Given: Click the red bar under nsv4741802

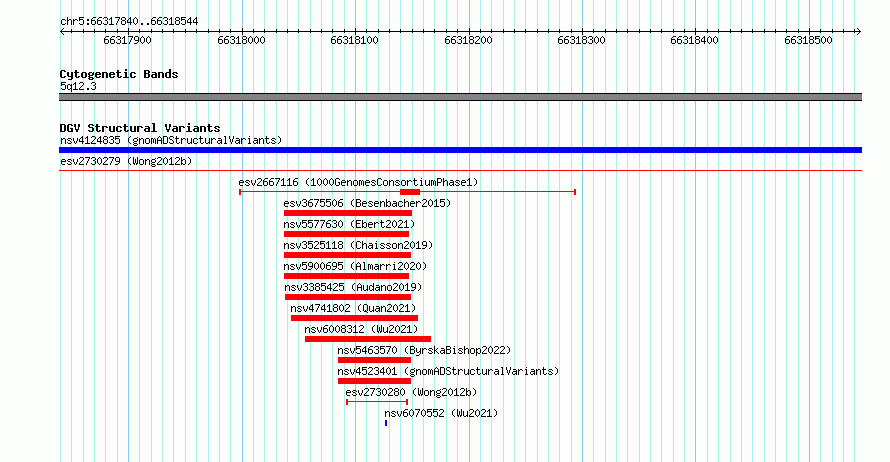Looking at the screenshot, I should pyautogui.click(x=355, y=318).
